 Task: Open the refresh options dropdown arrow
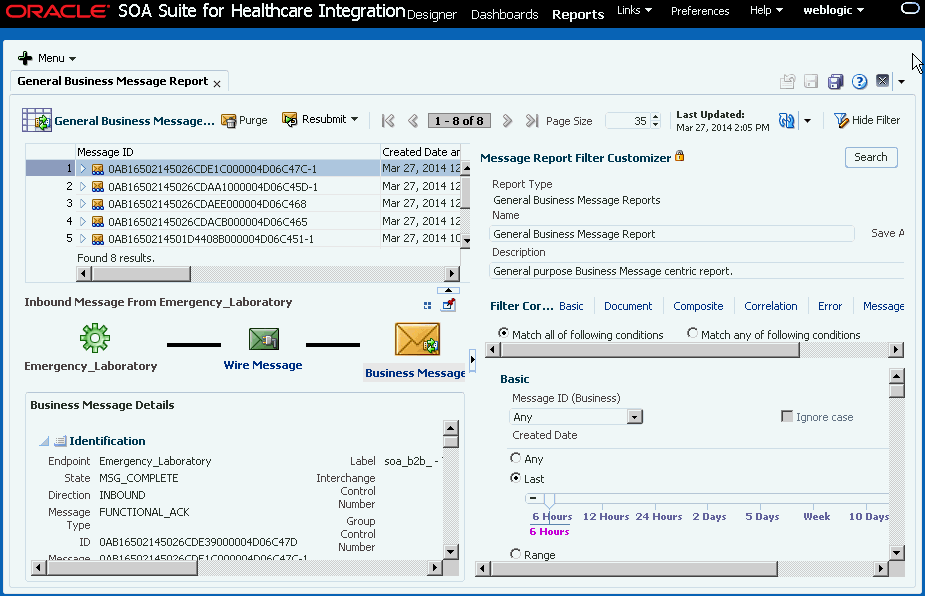click(x=808, y=121)
